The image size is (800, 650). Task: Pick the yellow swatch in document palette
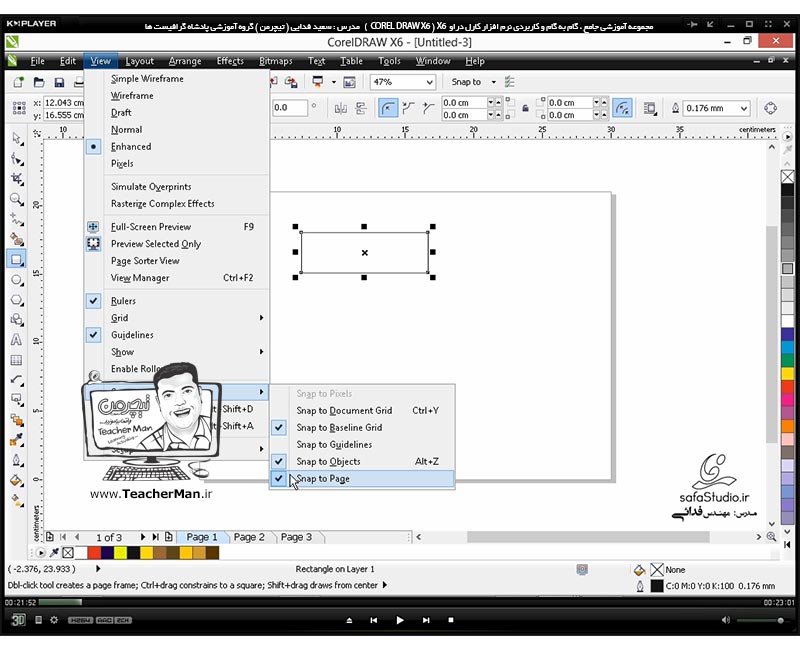pyautogui.click(x=120, y=553)
